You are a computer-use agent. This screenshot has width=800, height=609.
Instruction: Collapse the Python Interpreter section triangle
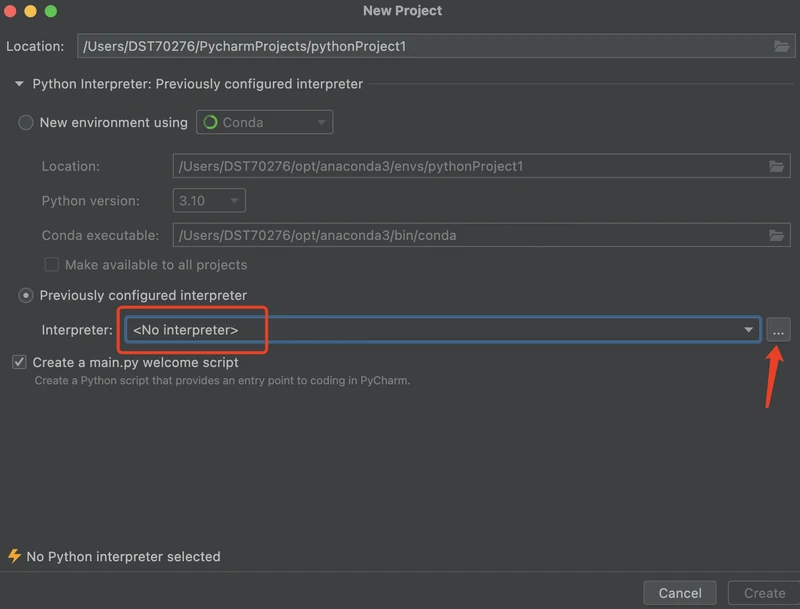pos(19,84)
